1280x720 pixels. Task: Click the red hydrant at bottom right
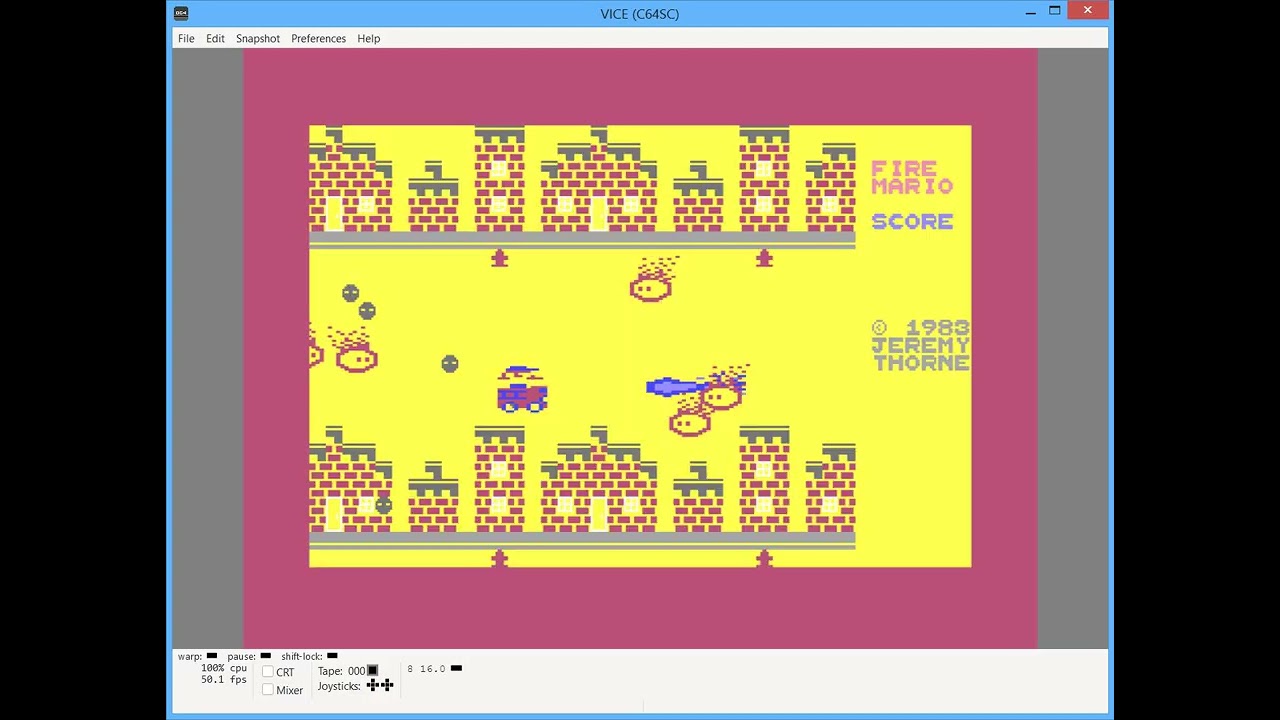(x=764, y=558)
